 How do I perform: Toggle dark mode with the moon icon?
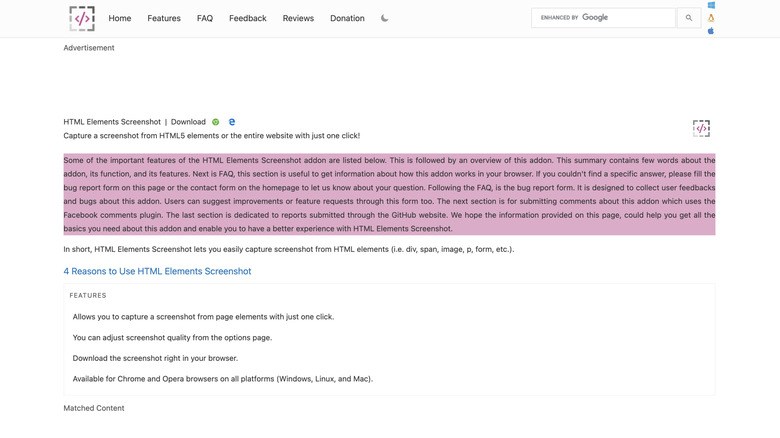(x=385, y=18)
